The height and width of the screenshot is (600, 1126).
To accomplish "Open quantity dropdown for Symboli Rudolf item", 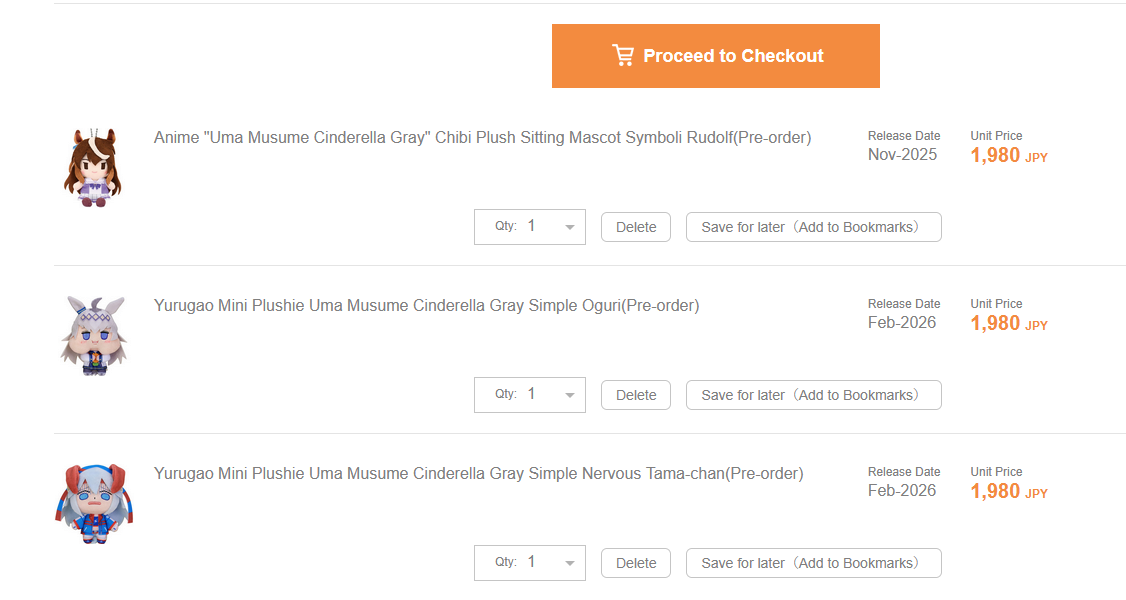I will tap(530, 227).
